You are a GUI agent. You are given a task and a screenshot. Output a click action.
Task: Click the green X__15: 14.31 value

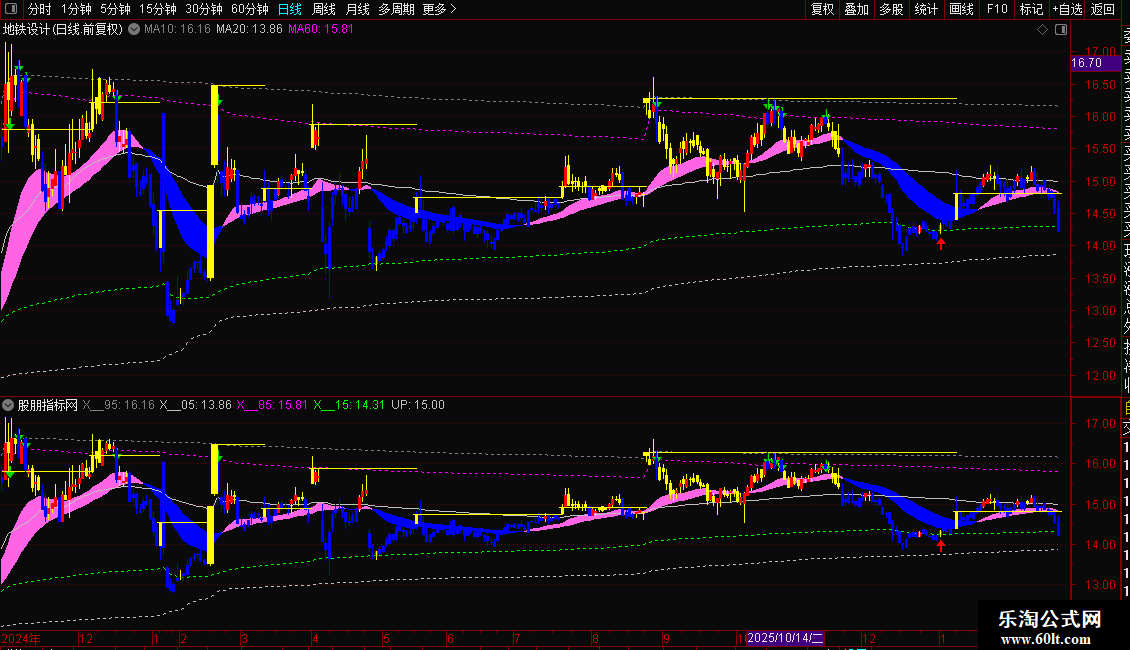(349, 406)
